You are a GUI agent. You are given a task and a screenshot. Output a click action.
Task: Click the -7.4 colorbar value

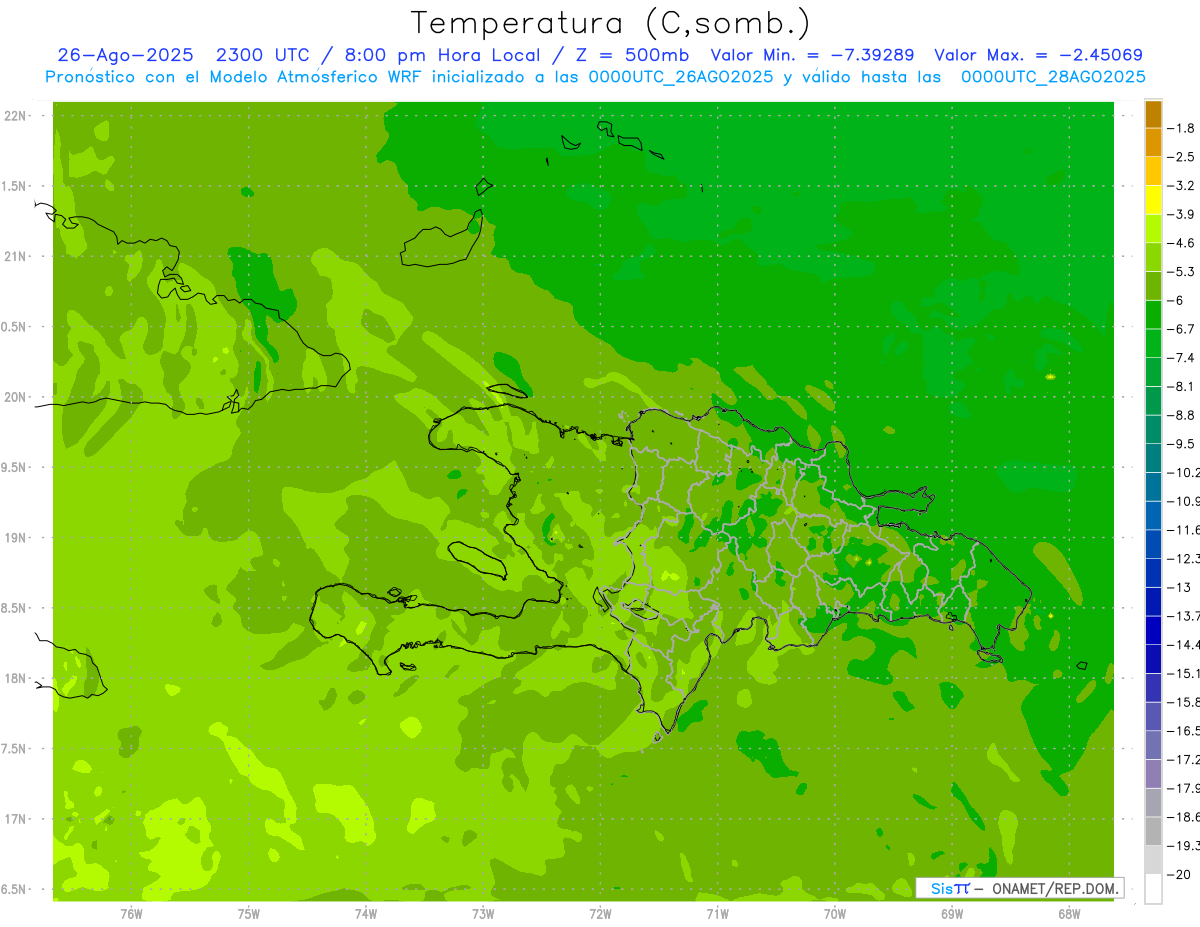(1181, 358)
